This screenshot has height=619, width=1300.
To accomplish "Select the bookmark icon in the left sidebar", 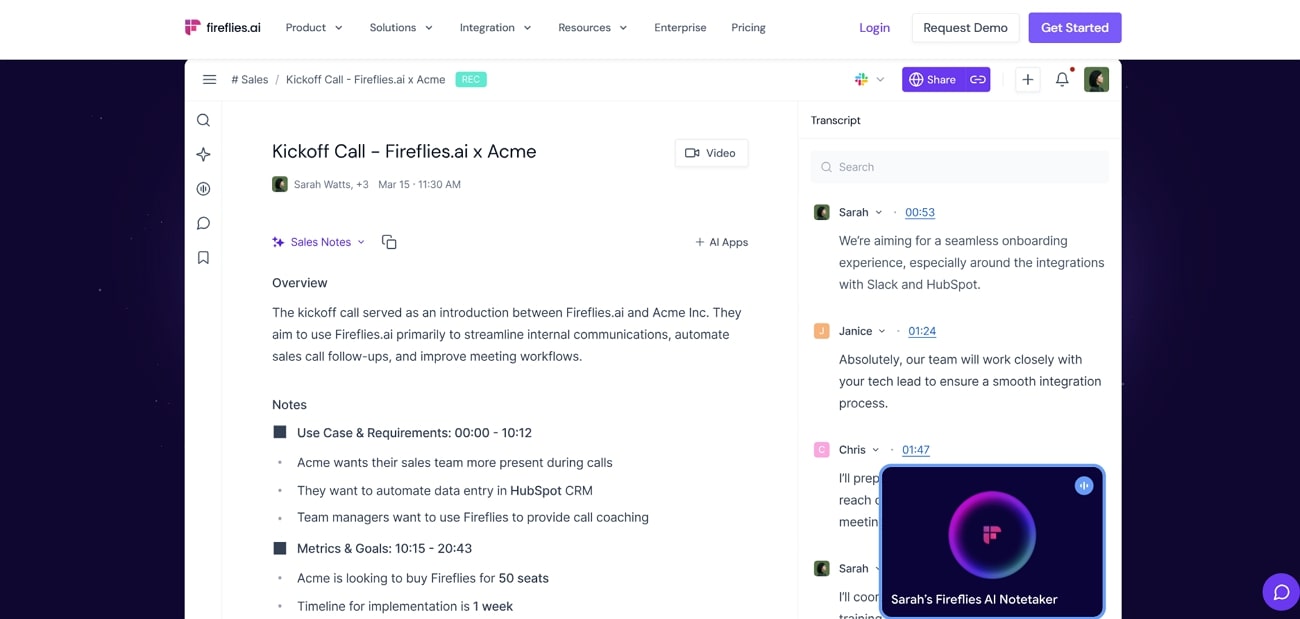I will [203, 256].
